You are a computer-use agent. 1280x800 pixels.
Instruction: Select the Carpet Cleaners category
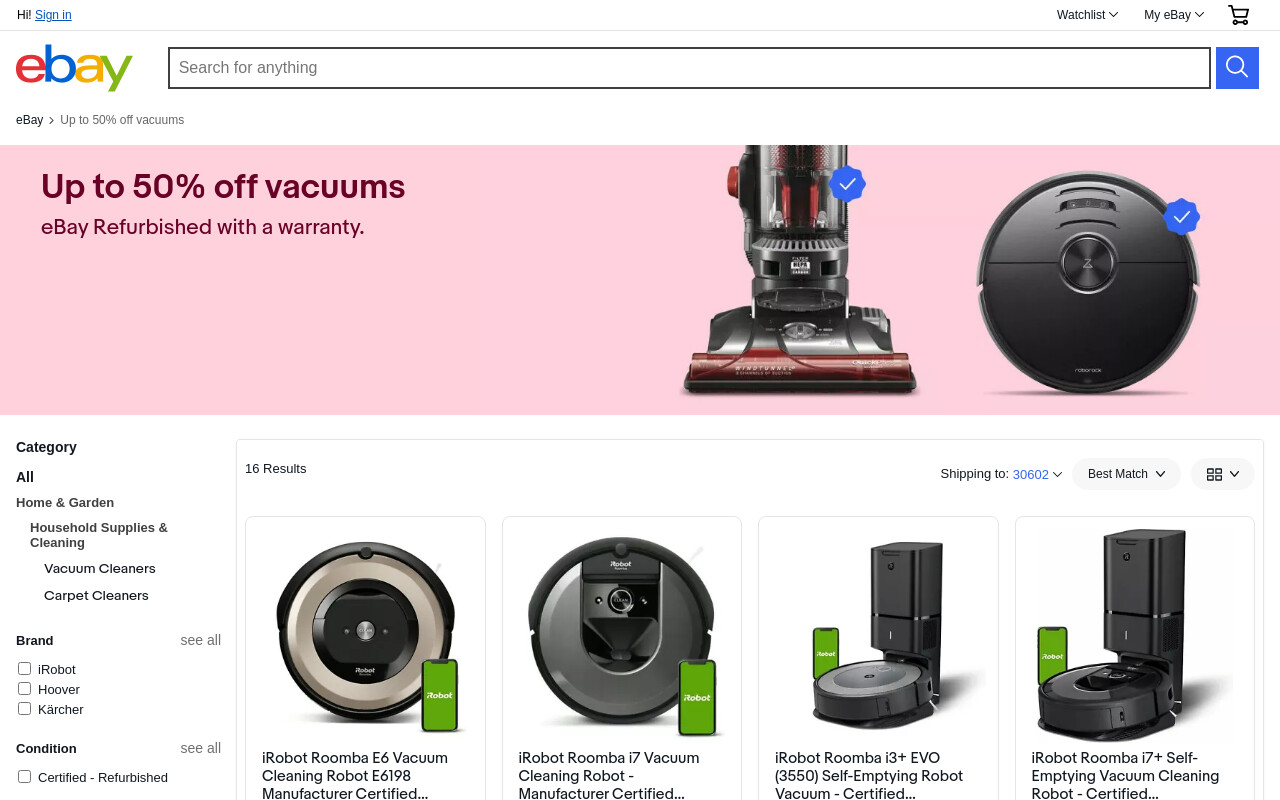[x=96, y=596]
